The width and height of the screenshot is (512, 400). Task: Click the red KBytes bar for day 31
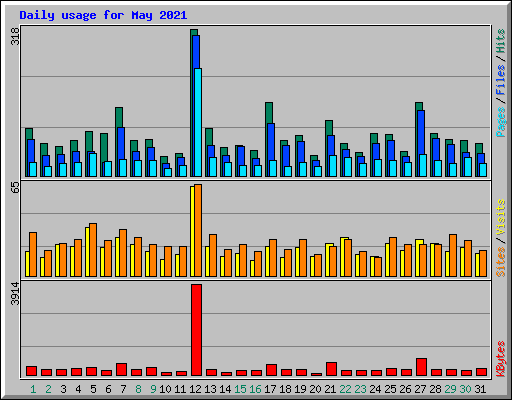tap(481, 372)
